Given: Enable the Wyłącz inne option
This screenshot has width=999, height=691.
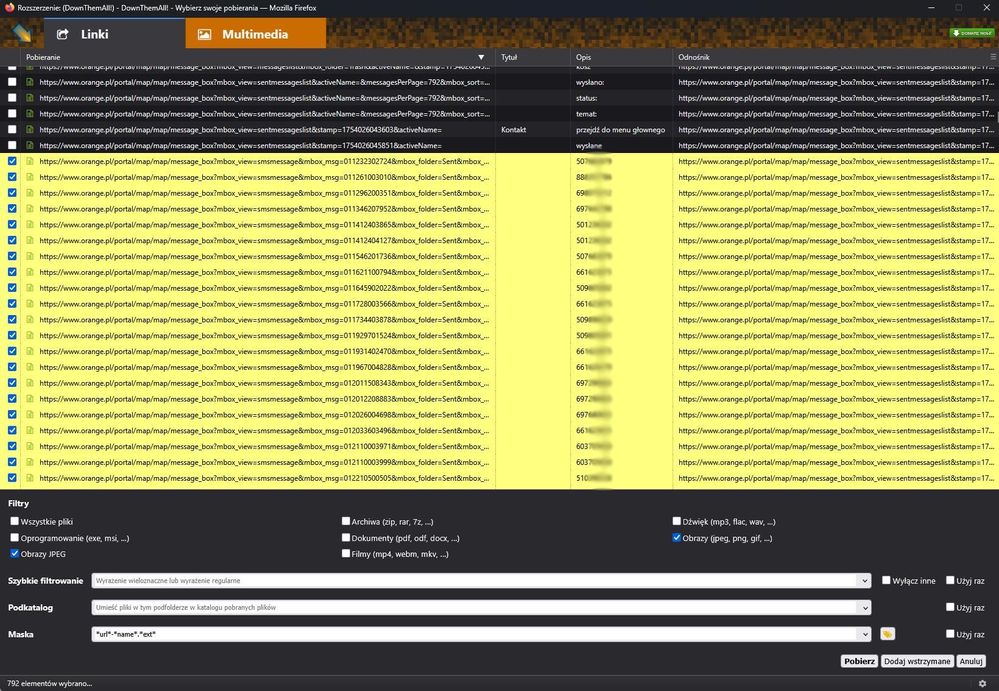Looking at the screenshot, I should pos(886,580).
